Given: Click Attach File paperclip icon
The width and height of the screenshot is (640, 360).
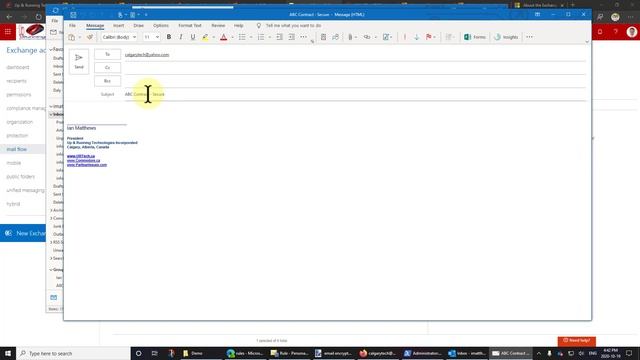Looking at the screenshot, I should 350,37.
